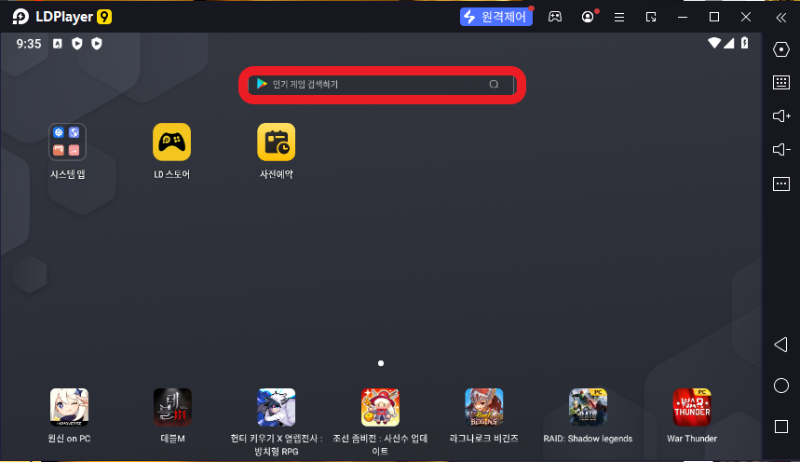The image size is (800, 462).
Task: Click the gamepad icon in title bar
Action: point(555,17)
